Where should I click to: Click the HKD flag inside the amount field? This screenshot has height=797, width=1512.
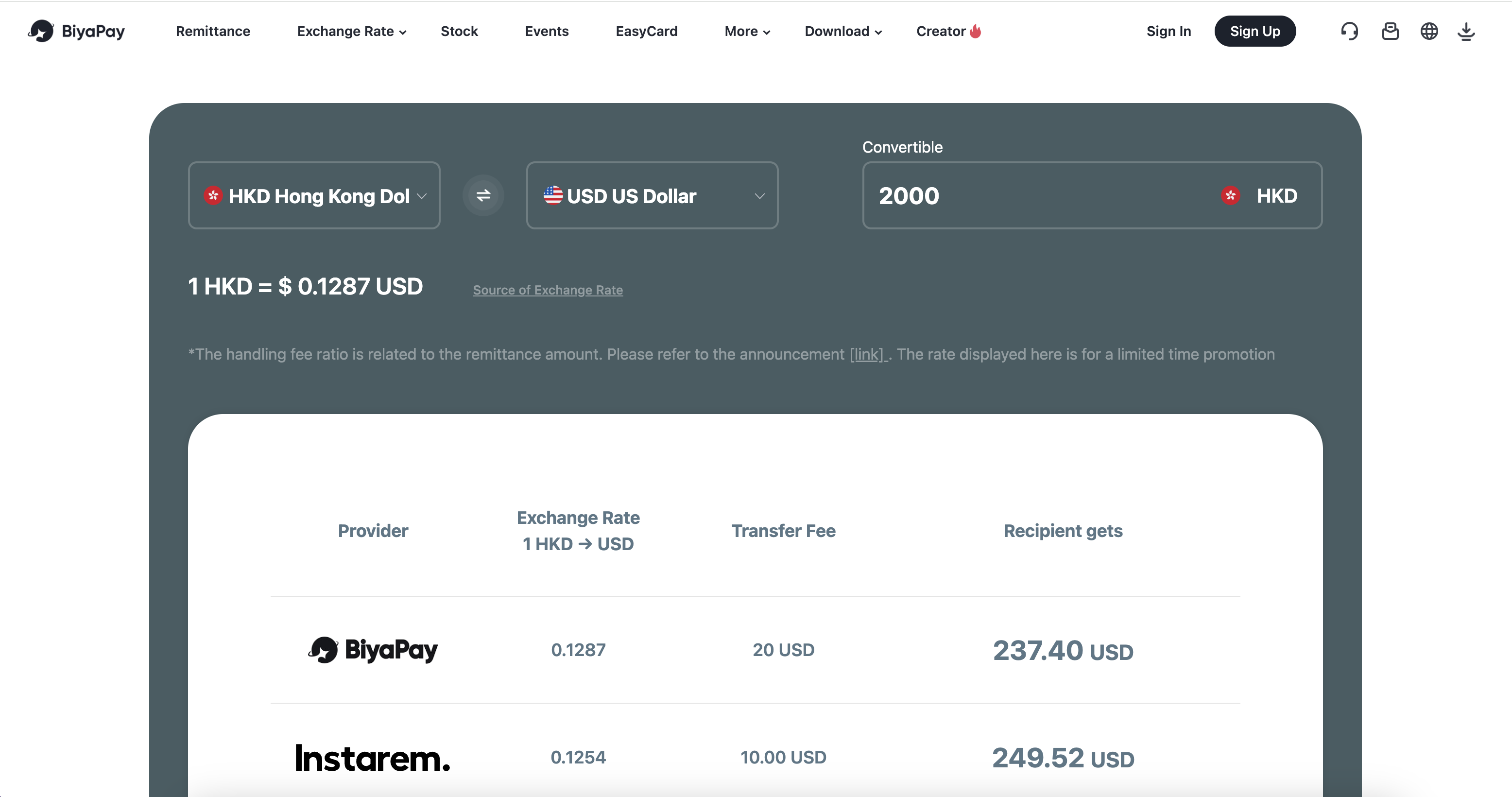(x=1231, y=195)
